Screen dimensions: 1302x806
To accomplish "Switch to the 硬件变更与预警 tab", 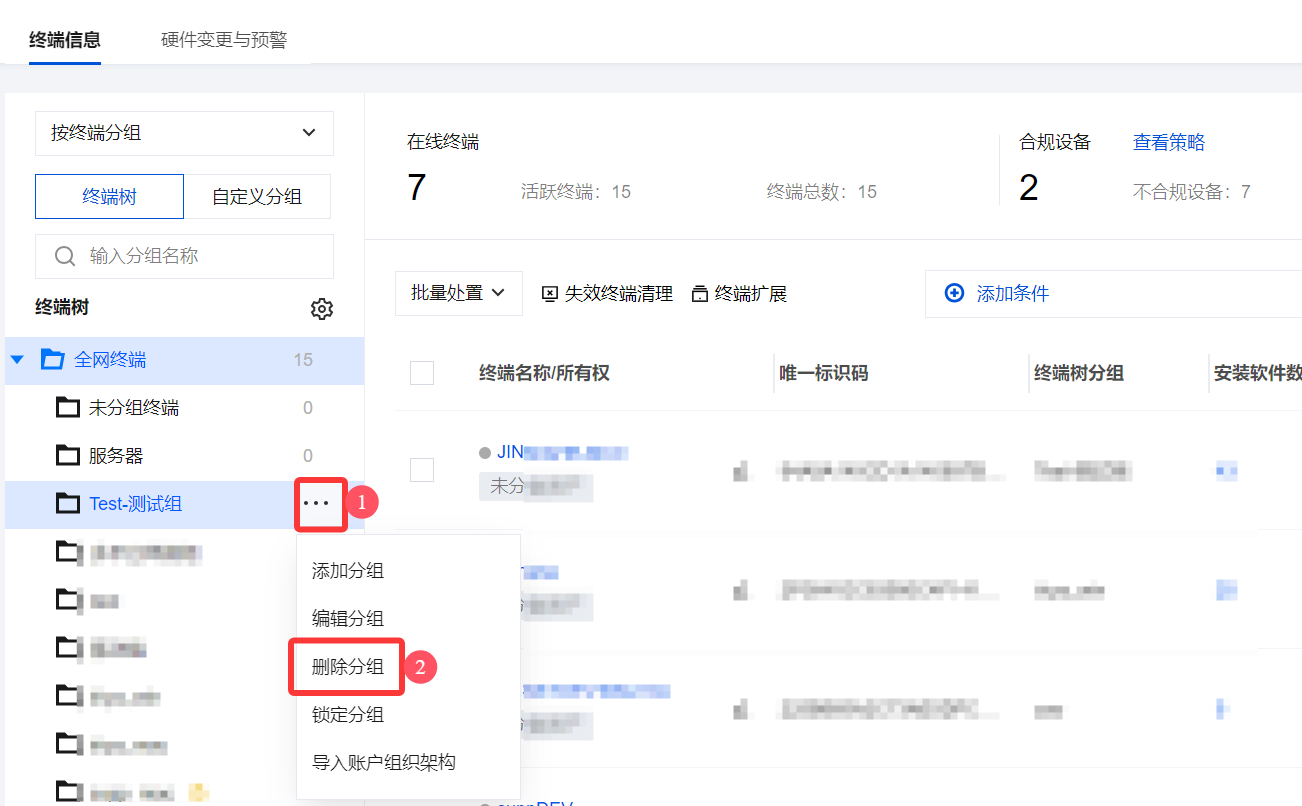I will 224,40.
